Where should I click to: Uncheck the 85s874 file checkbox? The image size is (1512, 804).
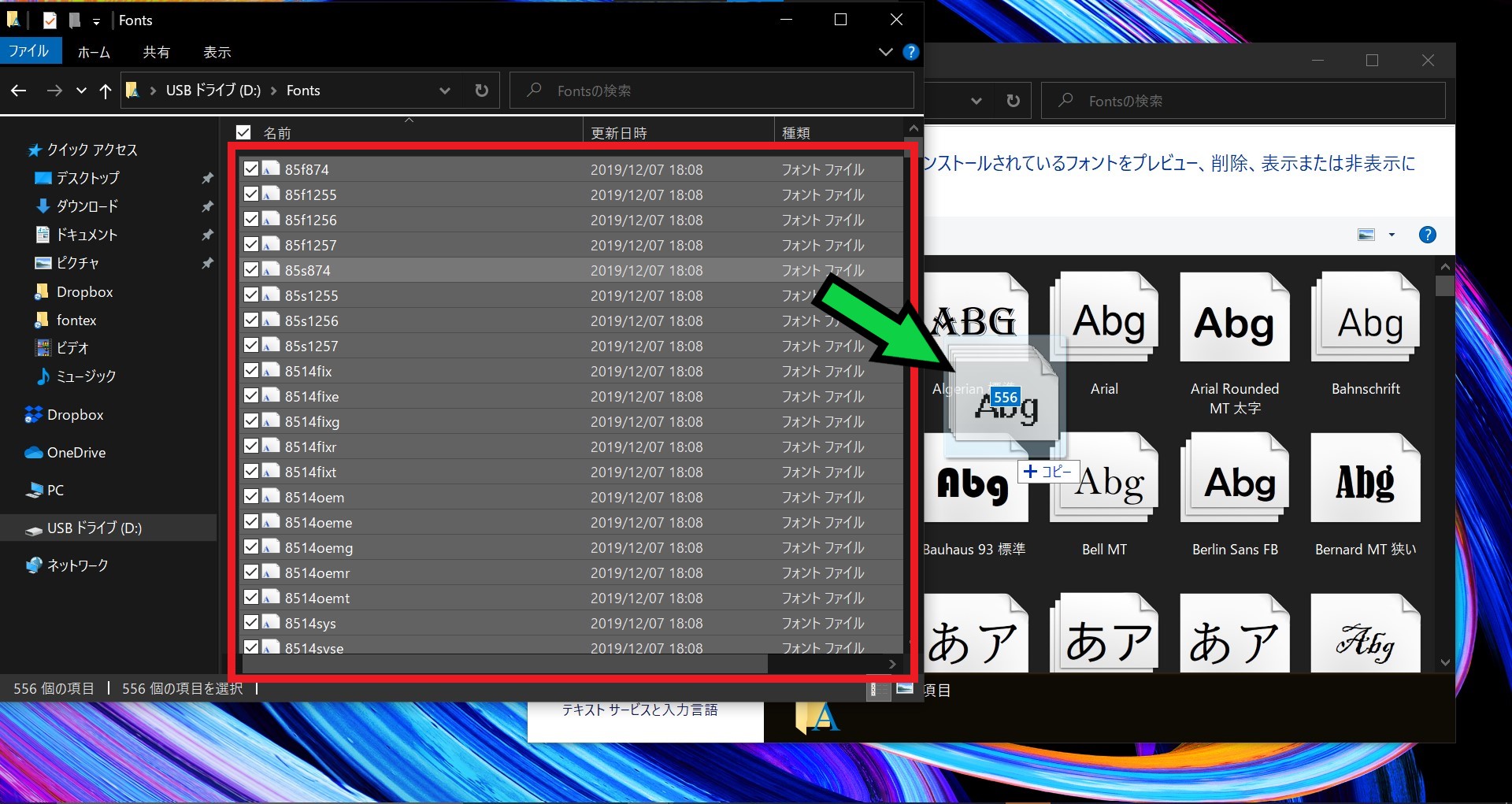point(251,269)
